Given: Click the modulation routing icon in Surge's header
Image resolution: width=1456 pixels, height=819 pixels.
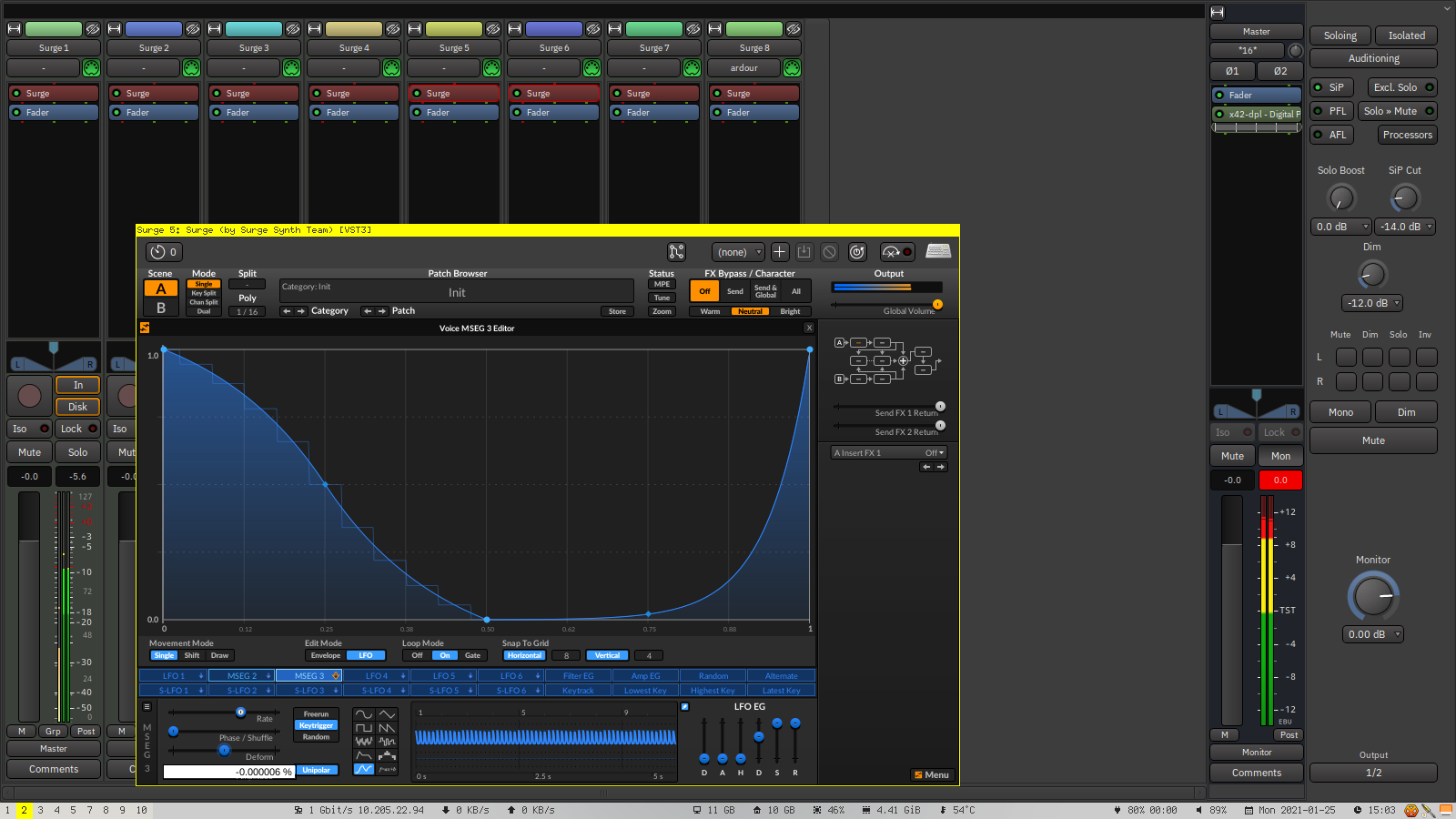Looking at the screenshot, I should tap(676, 251).
